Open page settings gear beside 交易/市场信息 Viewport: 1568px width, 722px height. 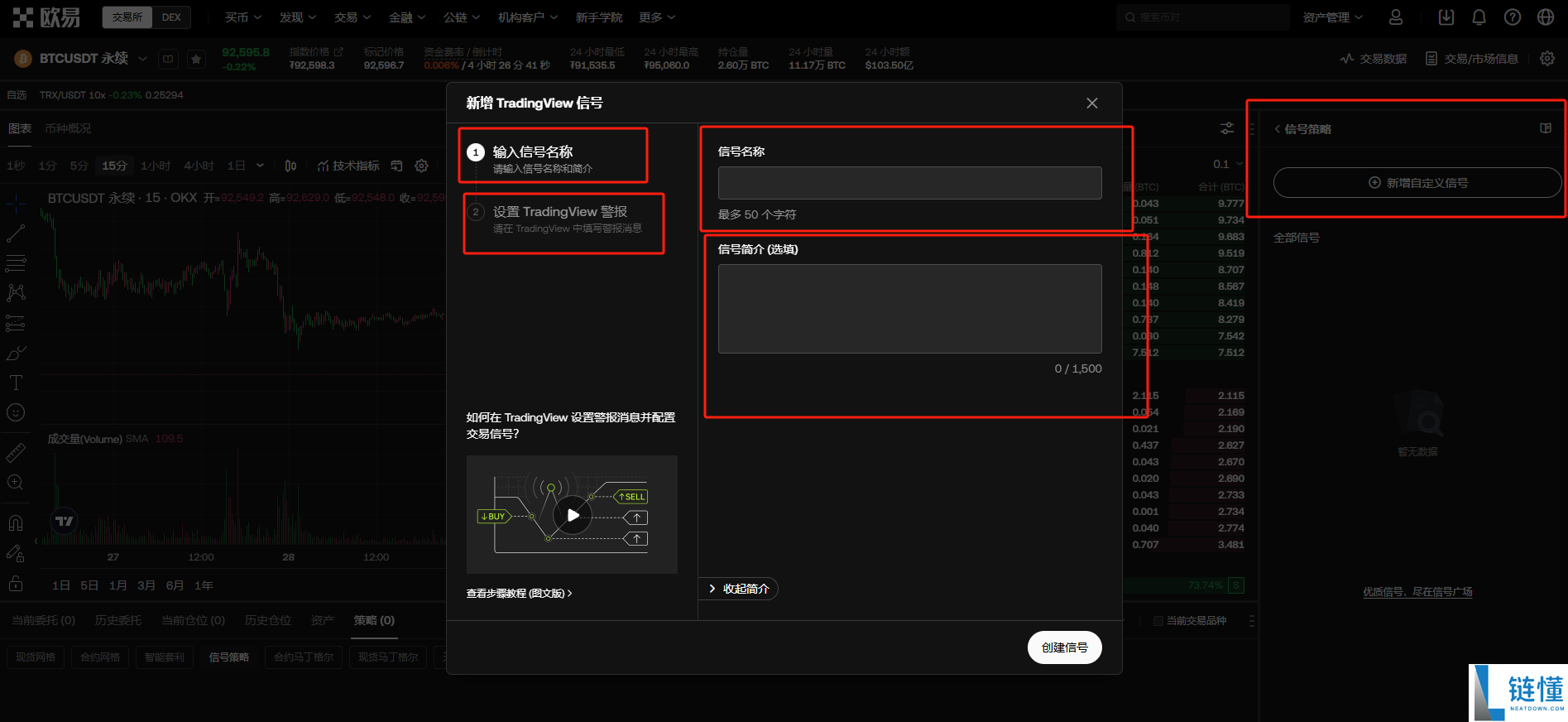(x=1547, y=59)
